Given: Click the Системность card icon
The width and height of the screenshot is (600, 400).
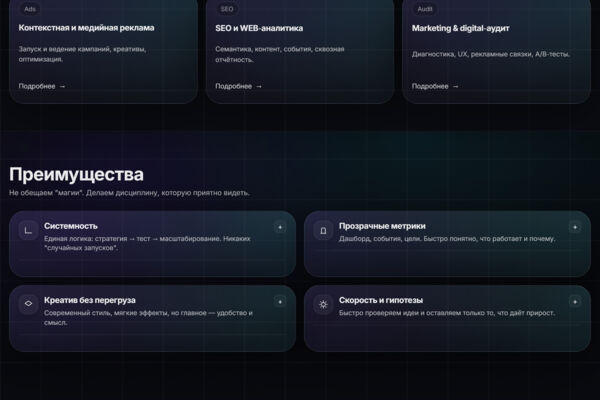Looking at the screenshot, I should tap(28, 230).
